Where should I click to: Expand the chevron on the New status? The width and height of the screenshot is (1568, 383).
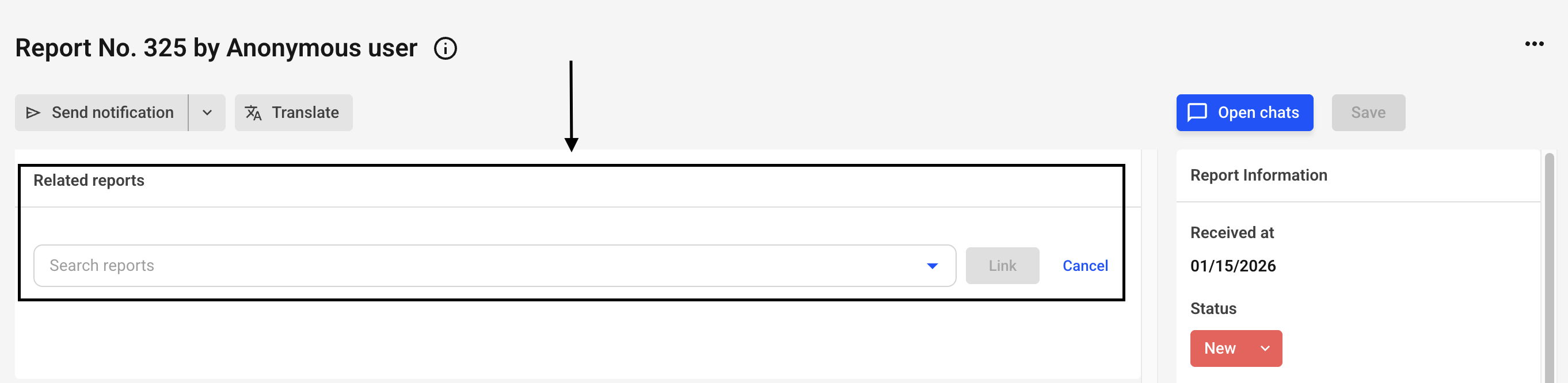(x=1265, y=348)
